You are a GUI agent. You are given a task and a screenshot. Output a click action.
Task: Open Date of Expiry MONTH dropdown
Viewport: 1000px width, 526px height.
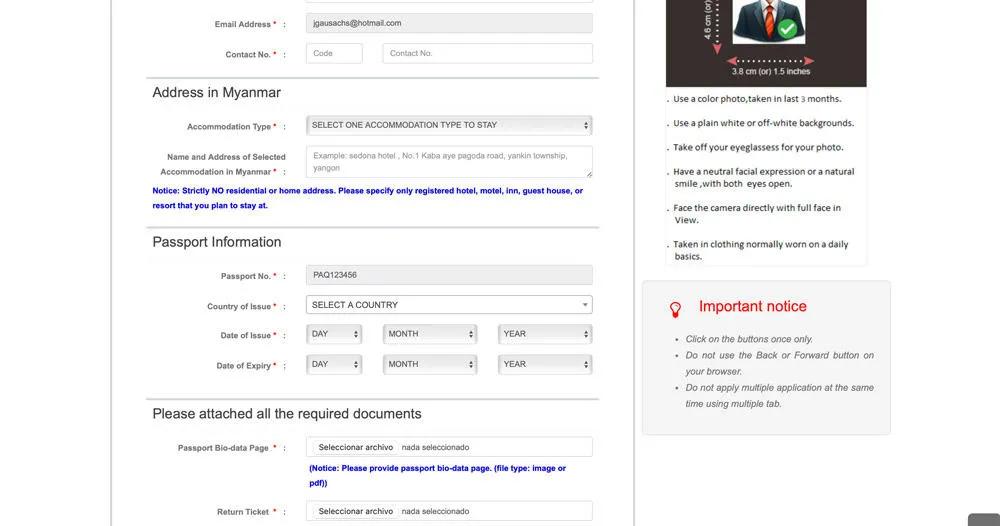[x=430, y=364]
